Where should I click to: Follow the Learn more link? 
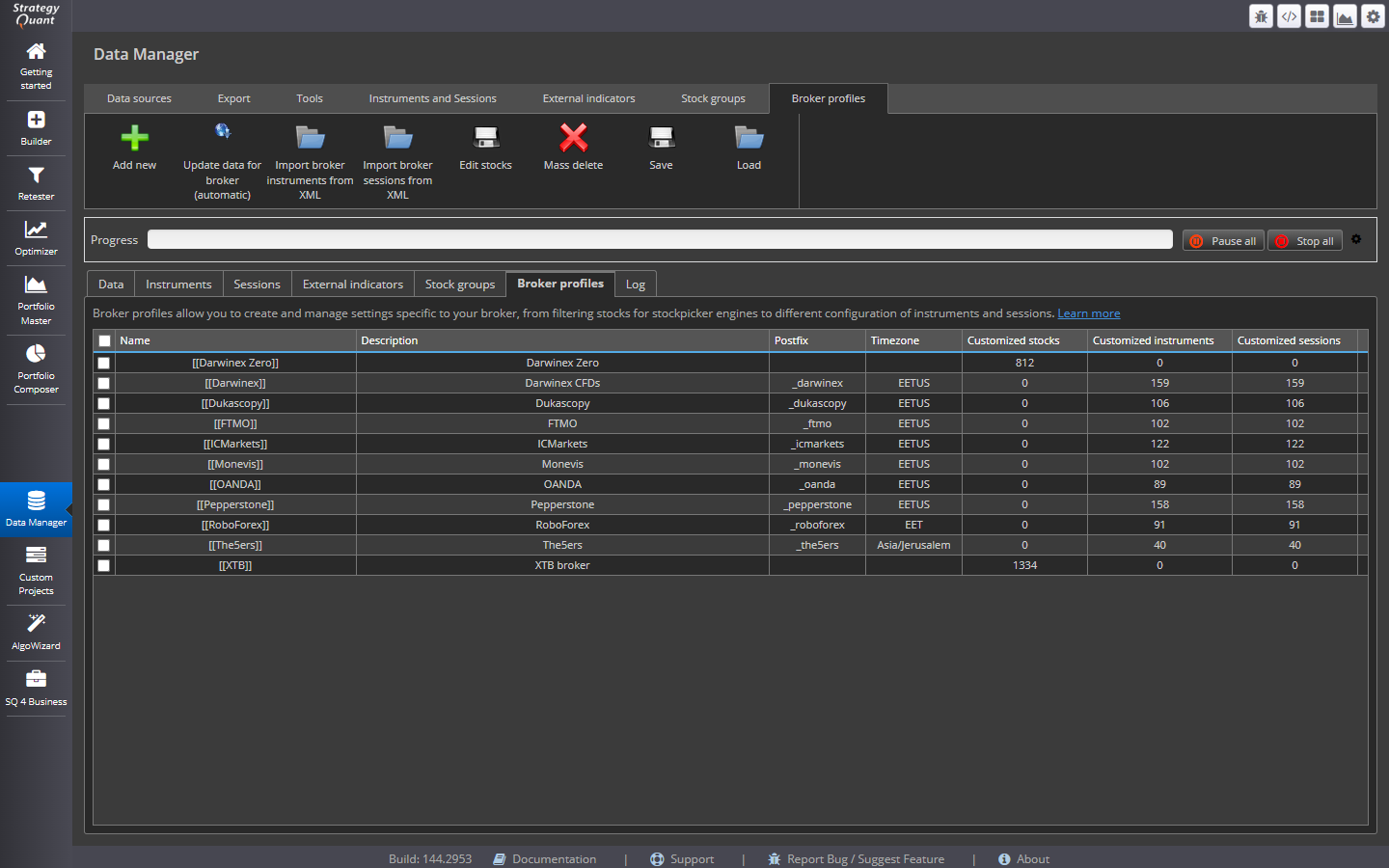coord(1089,313)
